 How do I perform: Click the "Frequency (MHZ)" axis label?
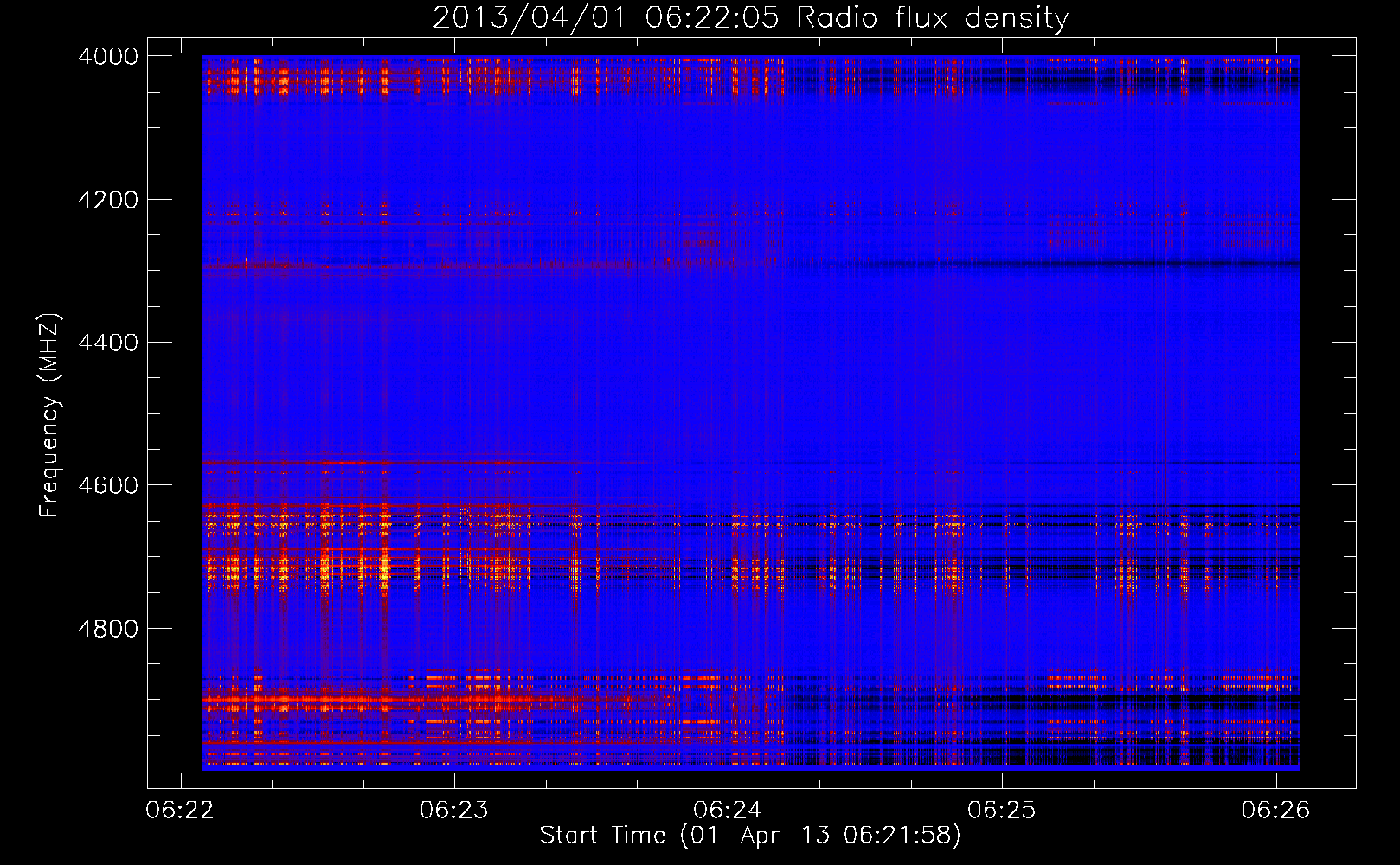(50, 415)
